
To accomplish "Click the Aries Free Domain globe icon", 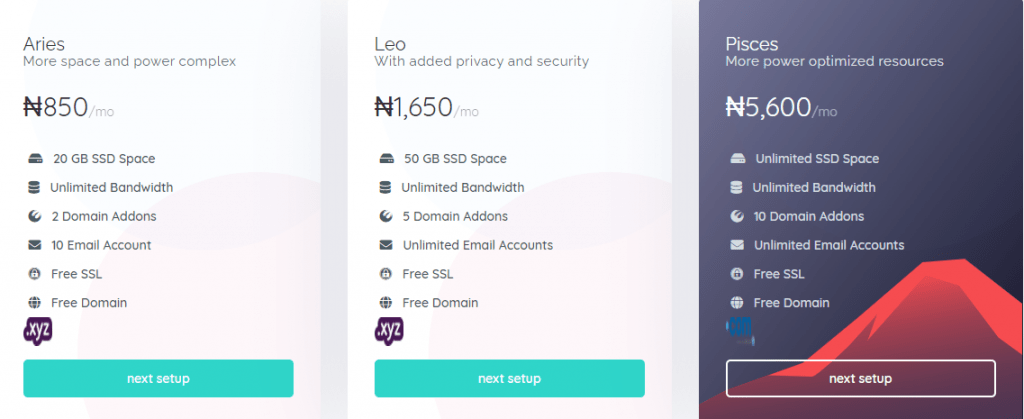I will (x=35, y=302).
